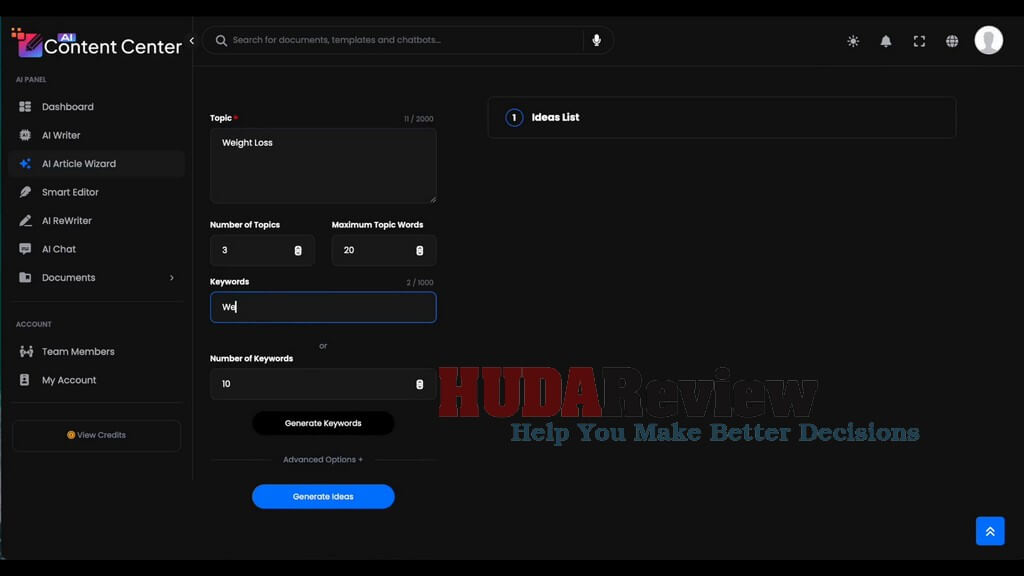1024x576 pixels.
Task: Focus the Keywords input field
Action: coord(323,307)
